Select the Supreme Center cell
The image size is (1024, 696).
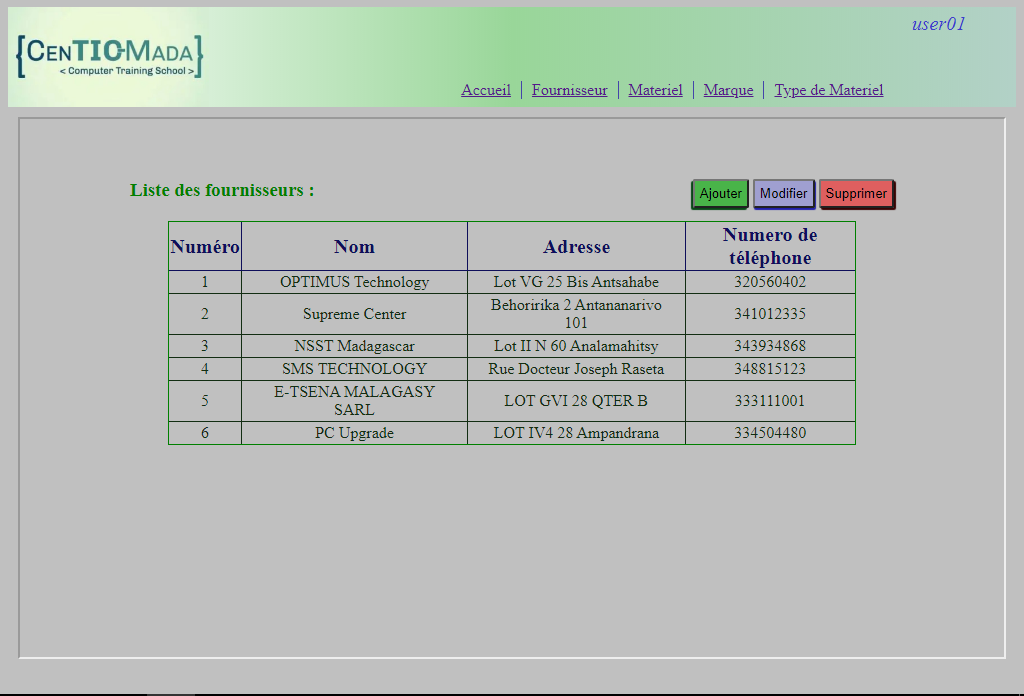tap(355, 314)
